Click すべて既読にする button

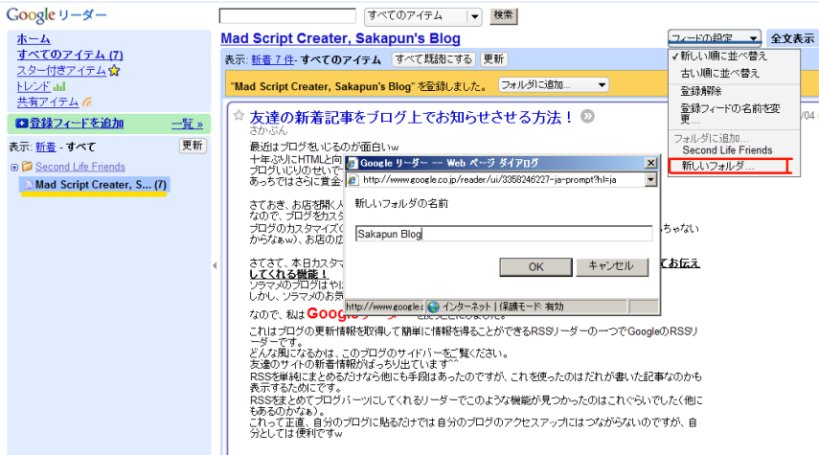pyautogui.click(x=434, y=60)
